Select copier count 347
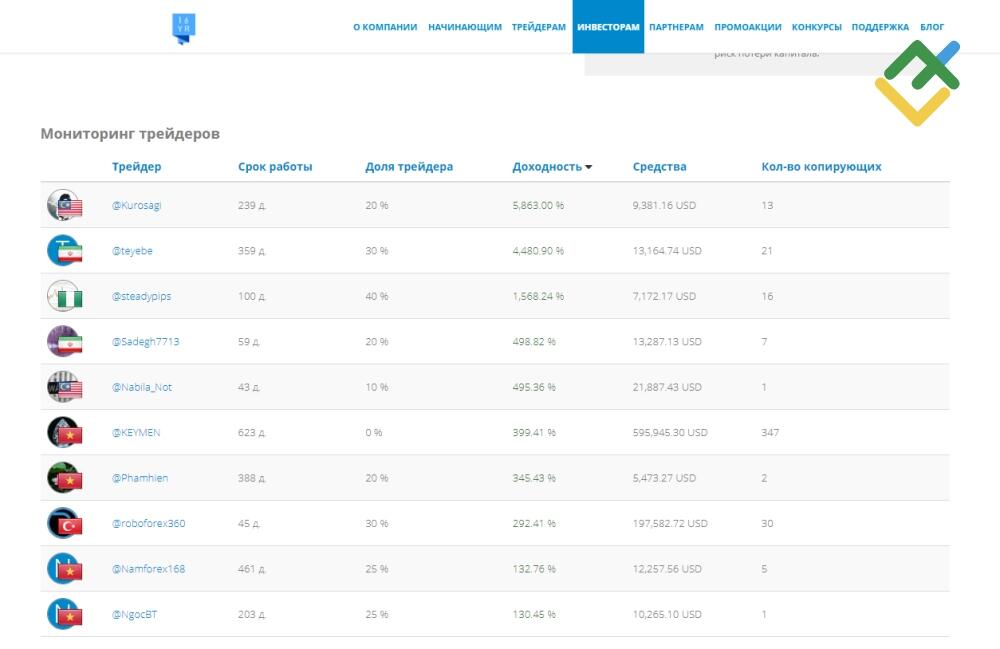The image size is (1000, 649). coord(770,432)
